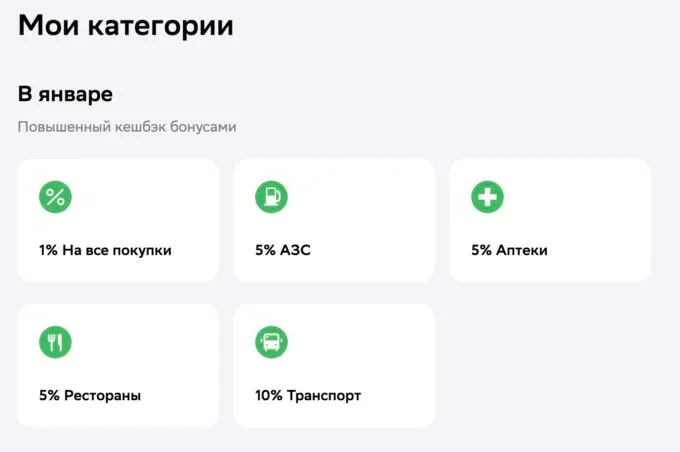Select the '5% Аптеки' label
This screenshot has width=680, height=452.
(509, 250)
